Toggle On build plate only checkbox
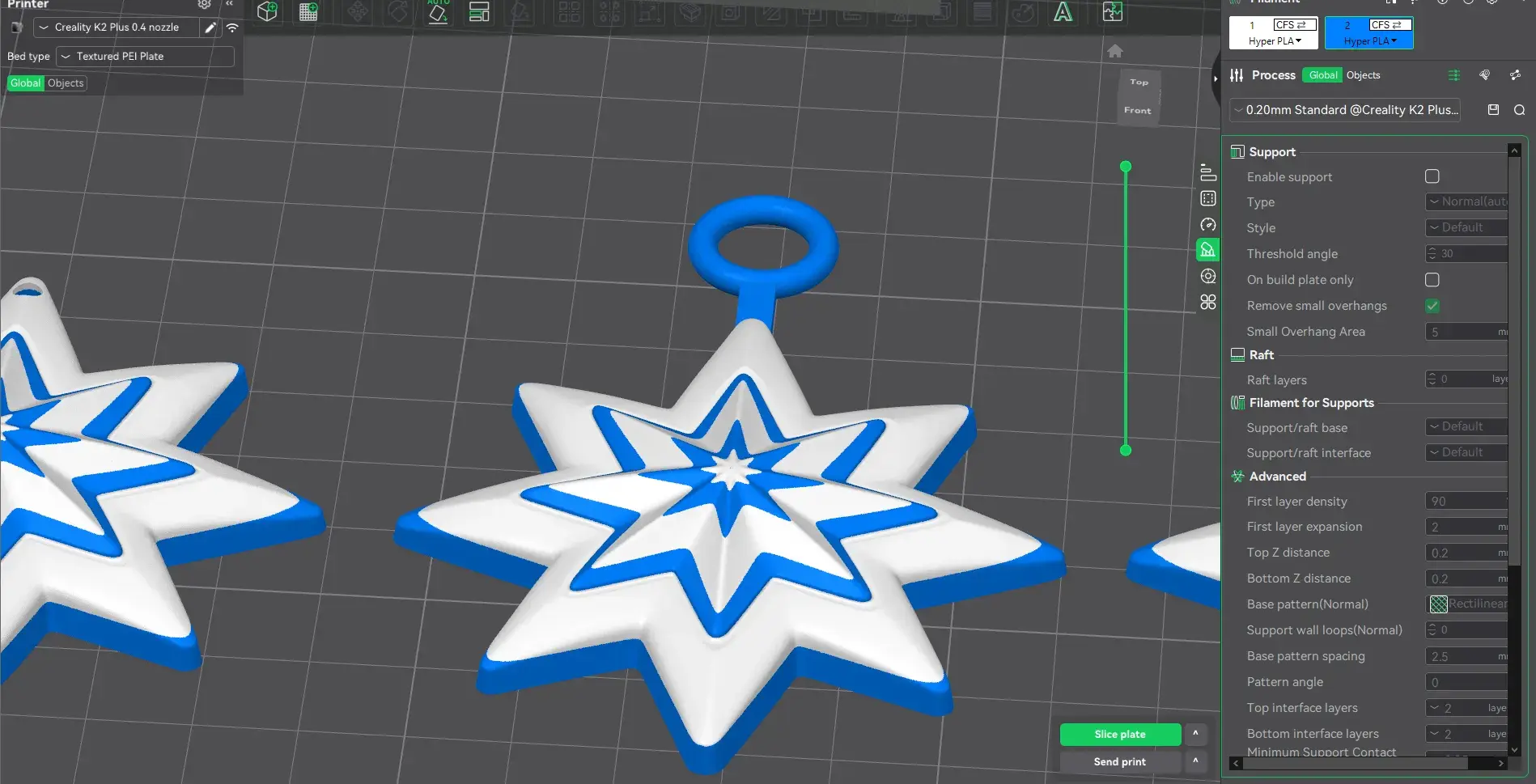This screenshot has height=784, width=1536. tap(1432, 280)
